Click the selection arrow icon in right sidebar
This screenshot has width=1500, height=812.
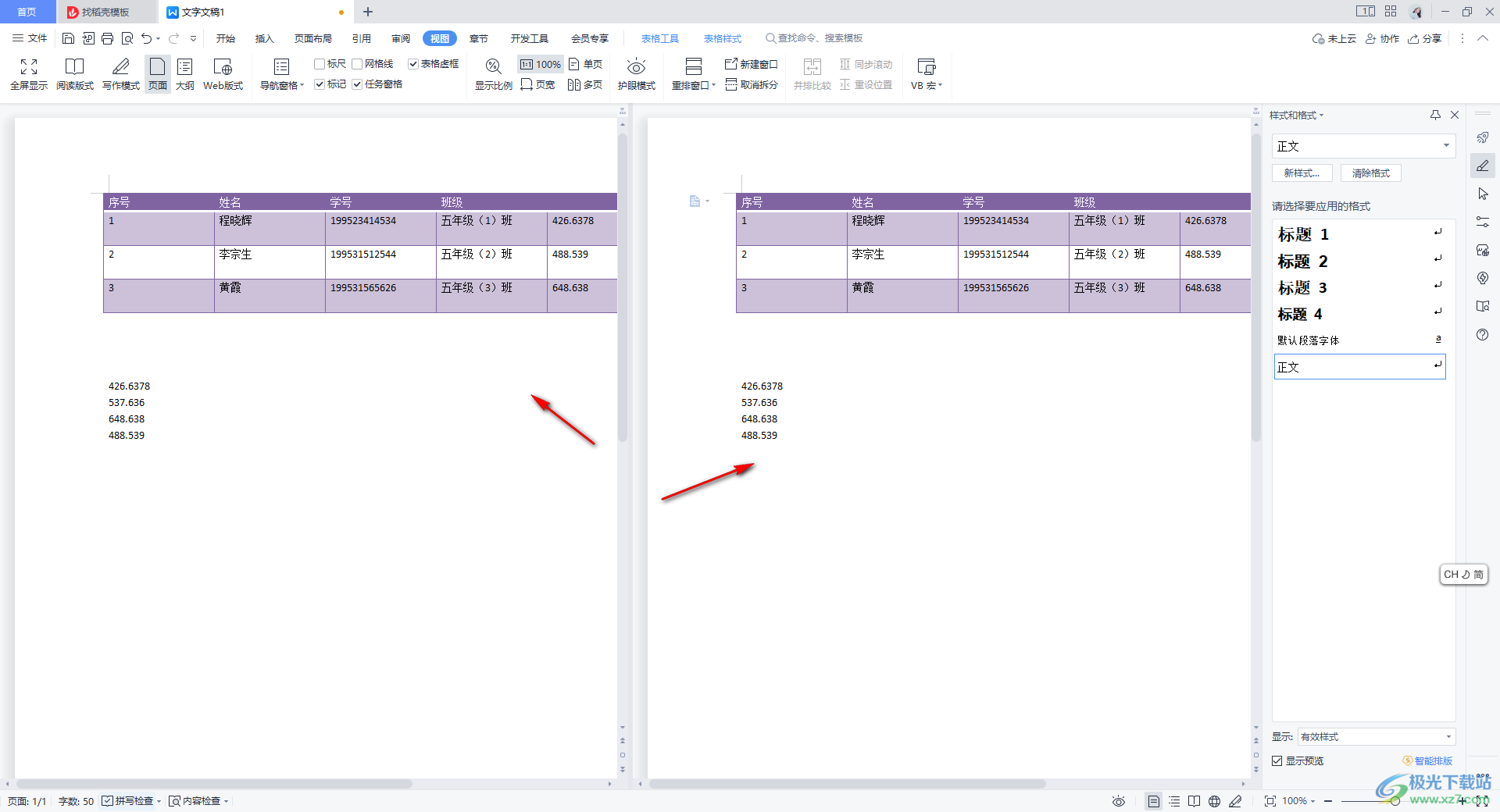1483,194
